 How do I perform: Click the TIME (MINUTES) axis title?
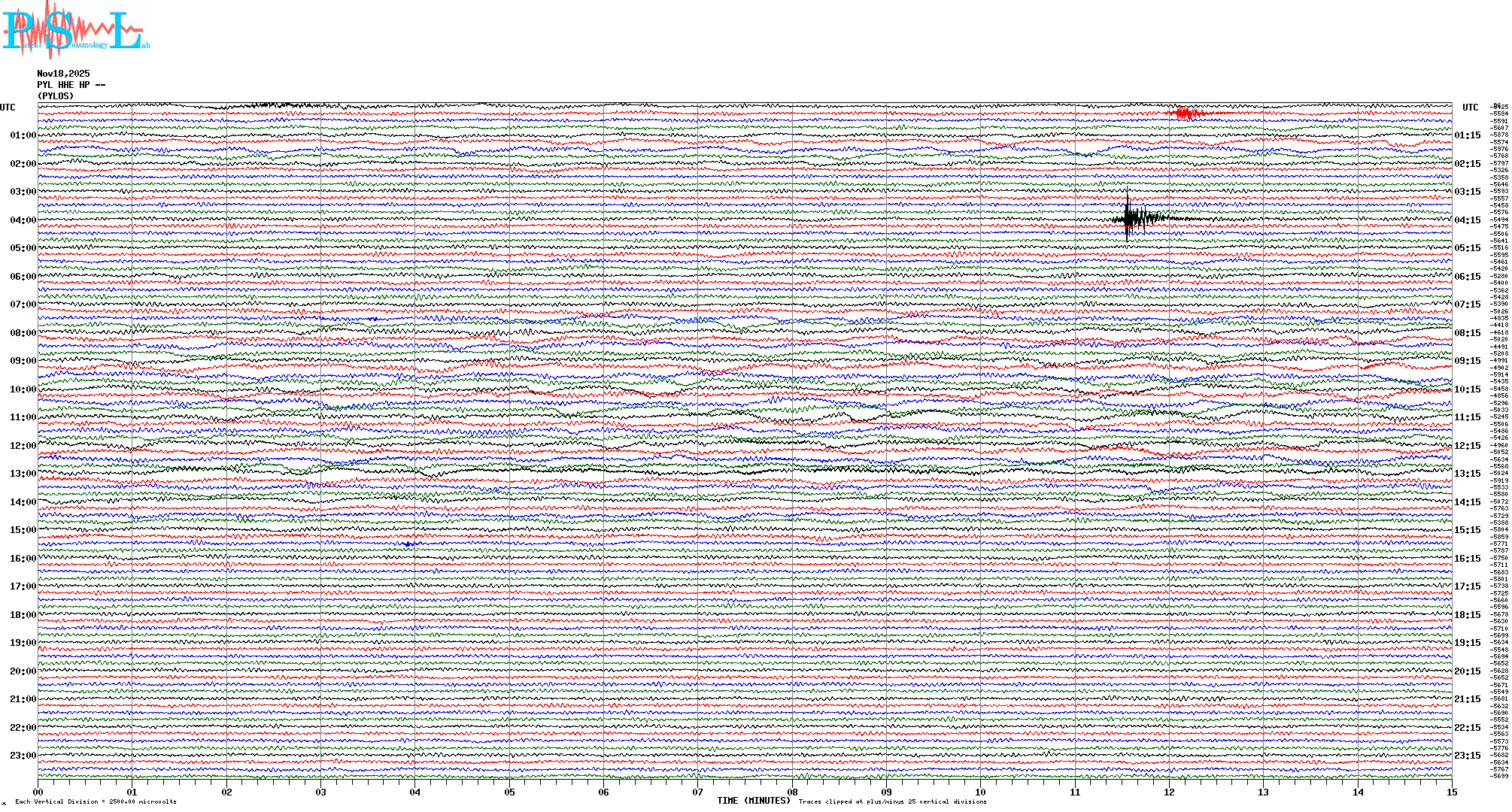(753, 801)
